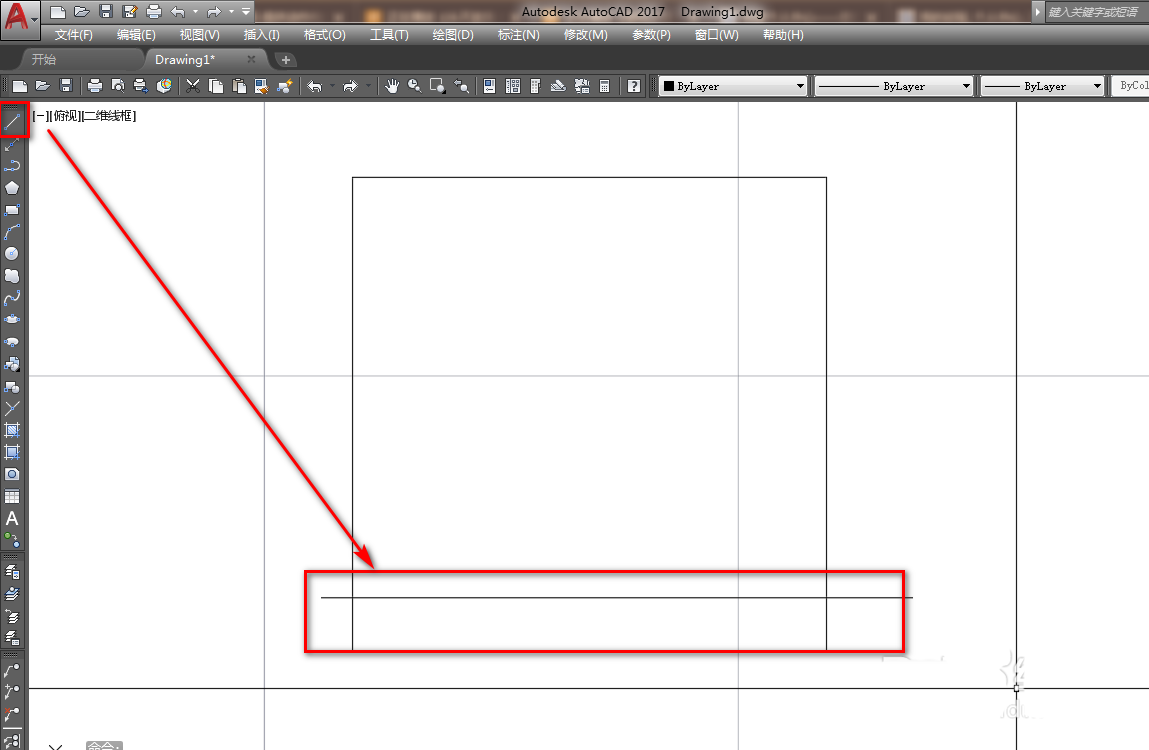Select the Gradient tool in draw toolbar
Image resolution: width=1149 pixels, height=750 pixels.
(x=12, y=452)
